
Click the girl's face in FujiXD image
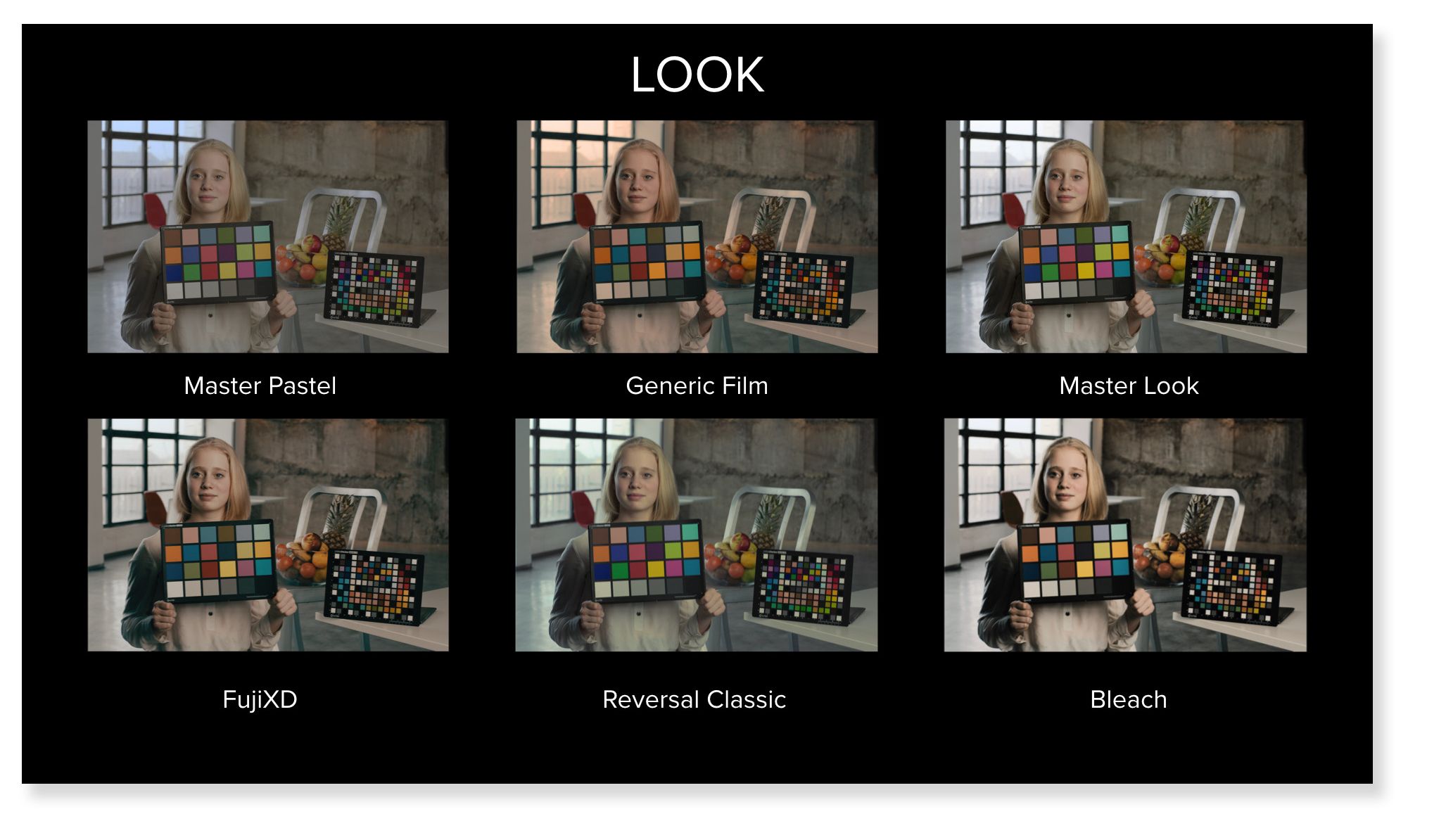click(x=208, y=482)
